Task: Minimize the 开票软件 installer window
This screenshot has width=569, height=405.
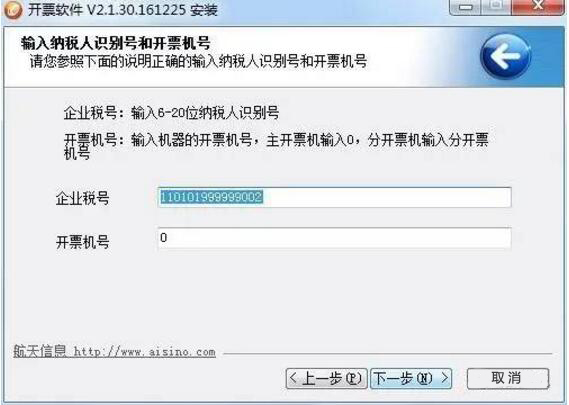Action: click(x=466, y=6)
